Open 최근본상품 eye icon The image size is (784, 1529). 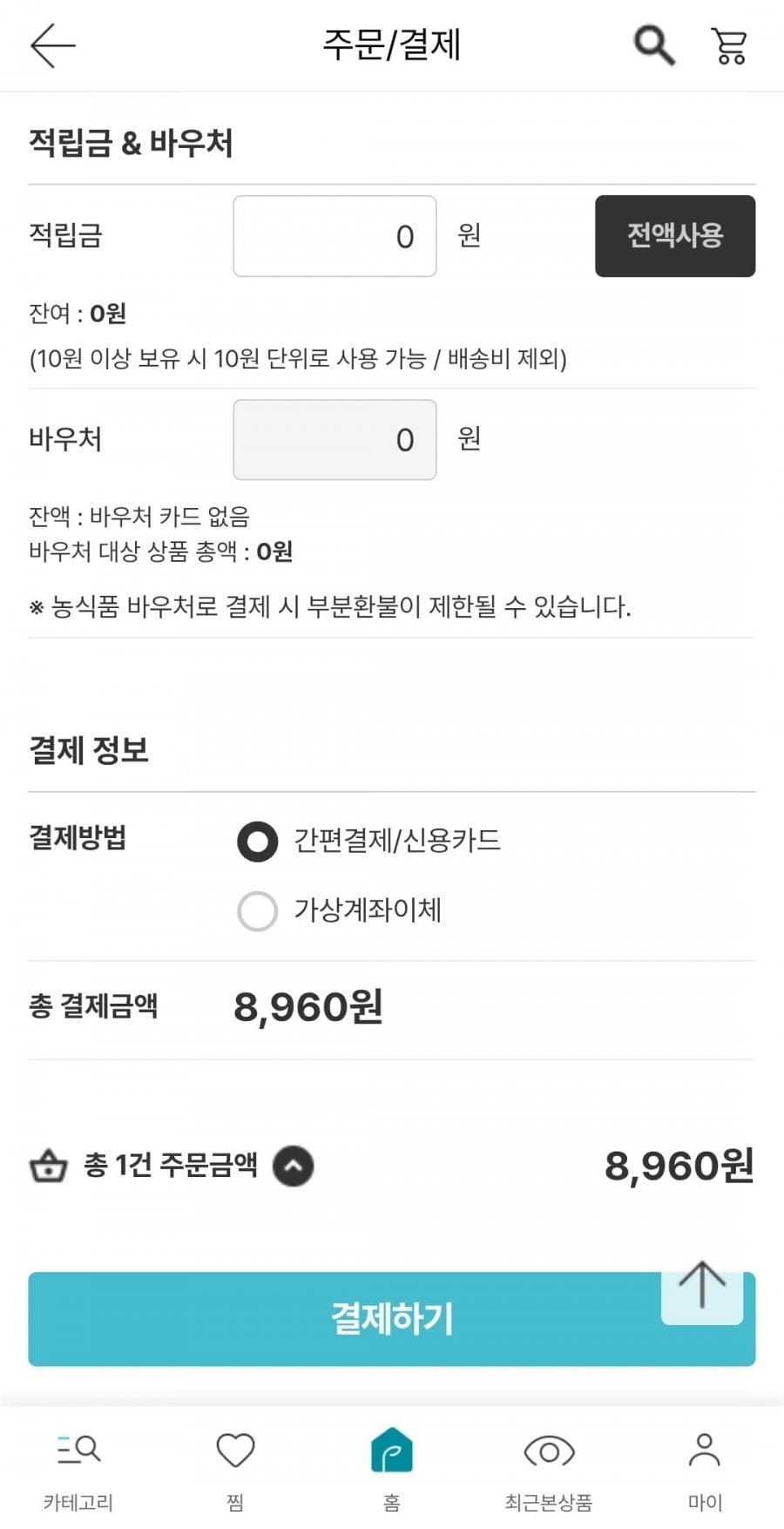point(549,1451)
